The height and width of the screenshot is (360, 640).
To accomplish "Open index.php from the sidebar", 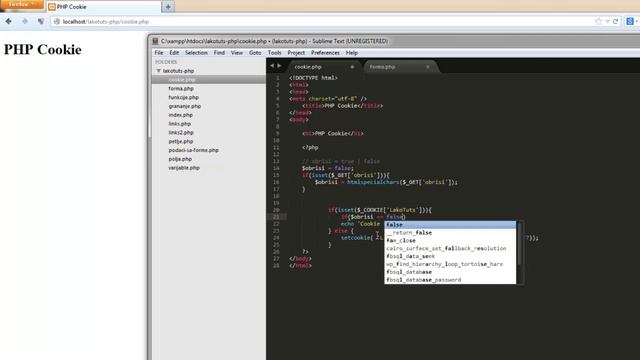I will pyautogui.click(x=180, y=115).
